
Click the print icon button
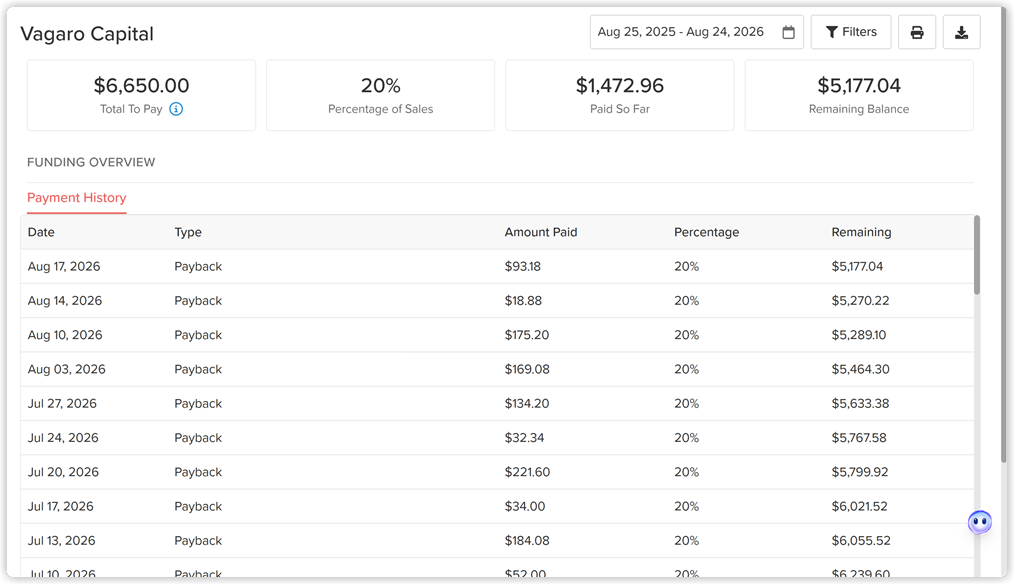point(917,32)
